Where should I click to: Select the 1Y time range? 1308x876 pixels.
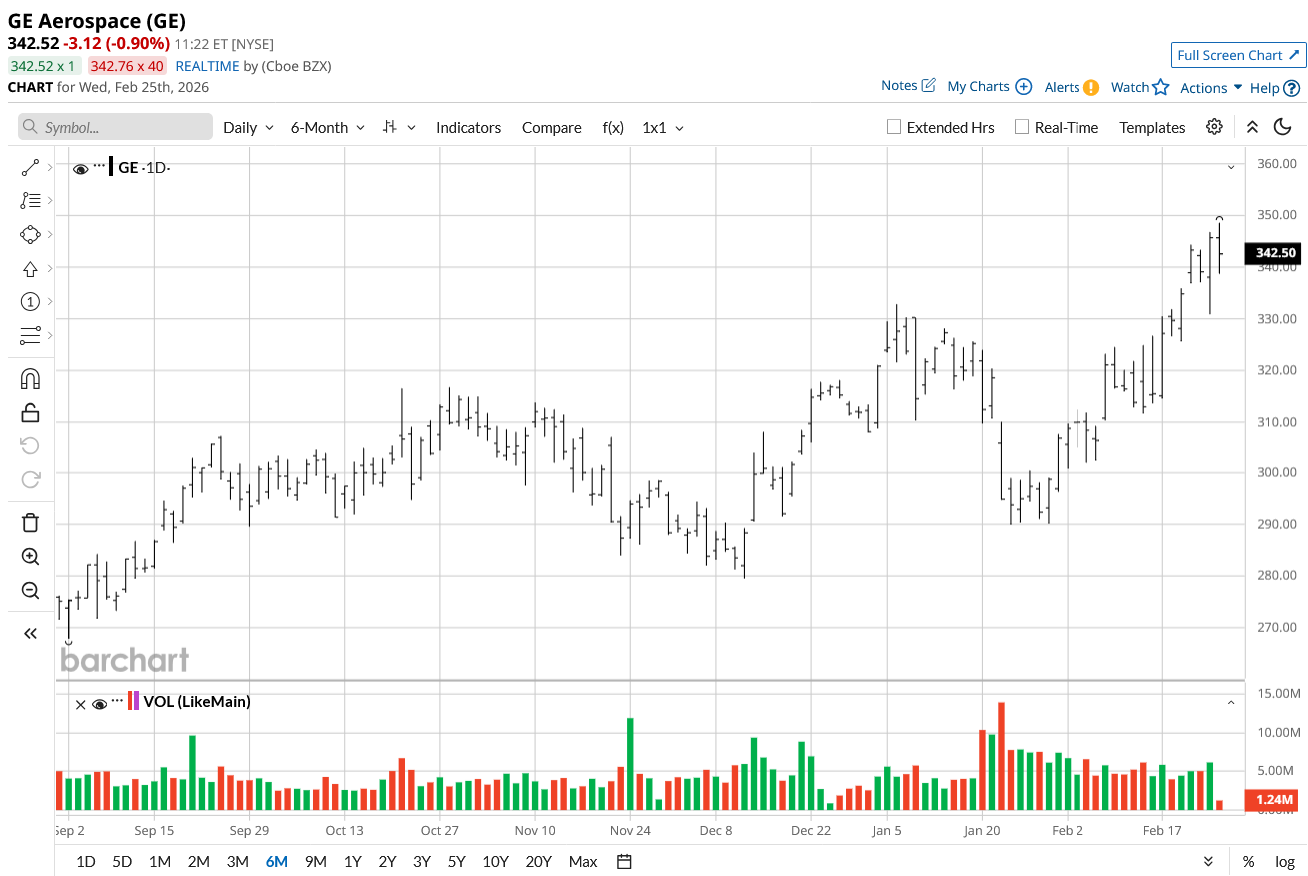[x=352, y=861]
